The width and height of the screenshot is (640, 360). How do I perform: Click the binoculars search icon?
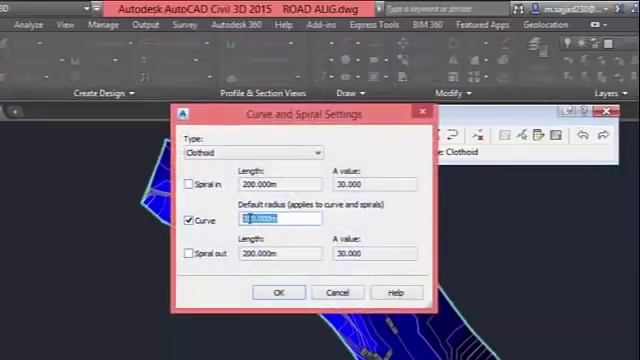pos(518,9)
